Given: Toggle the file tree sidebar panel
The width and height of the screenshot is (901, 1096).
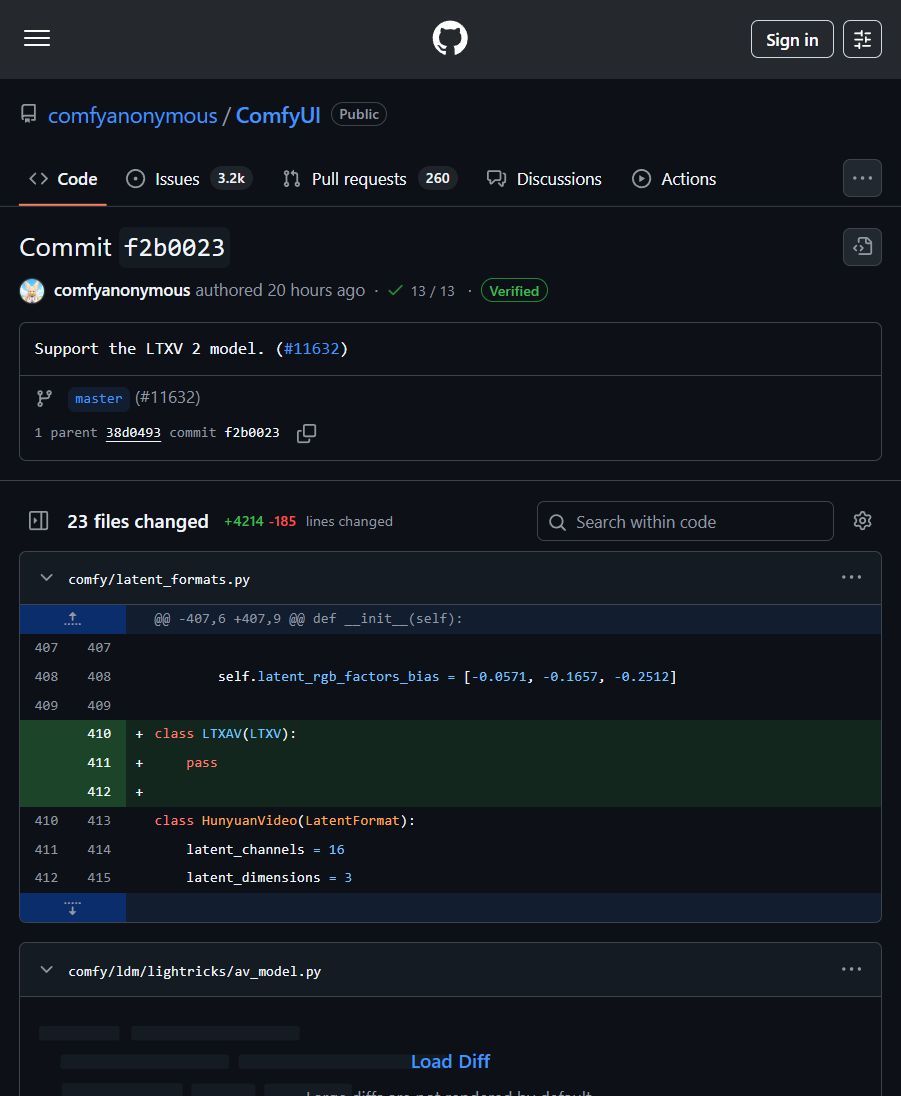Looking at the screenshot, I should point(38,521).
